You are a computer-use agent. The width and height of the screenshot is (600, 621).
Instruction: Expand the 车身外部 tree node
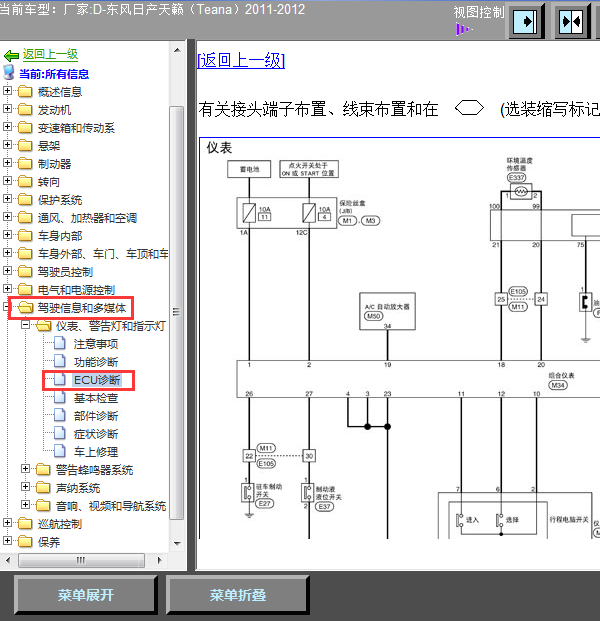(7, 253)
